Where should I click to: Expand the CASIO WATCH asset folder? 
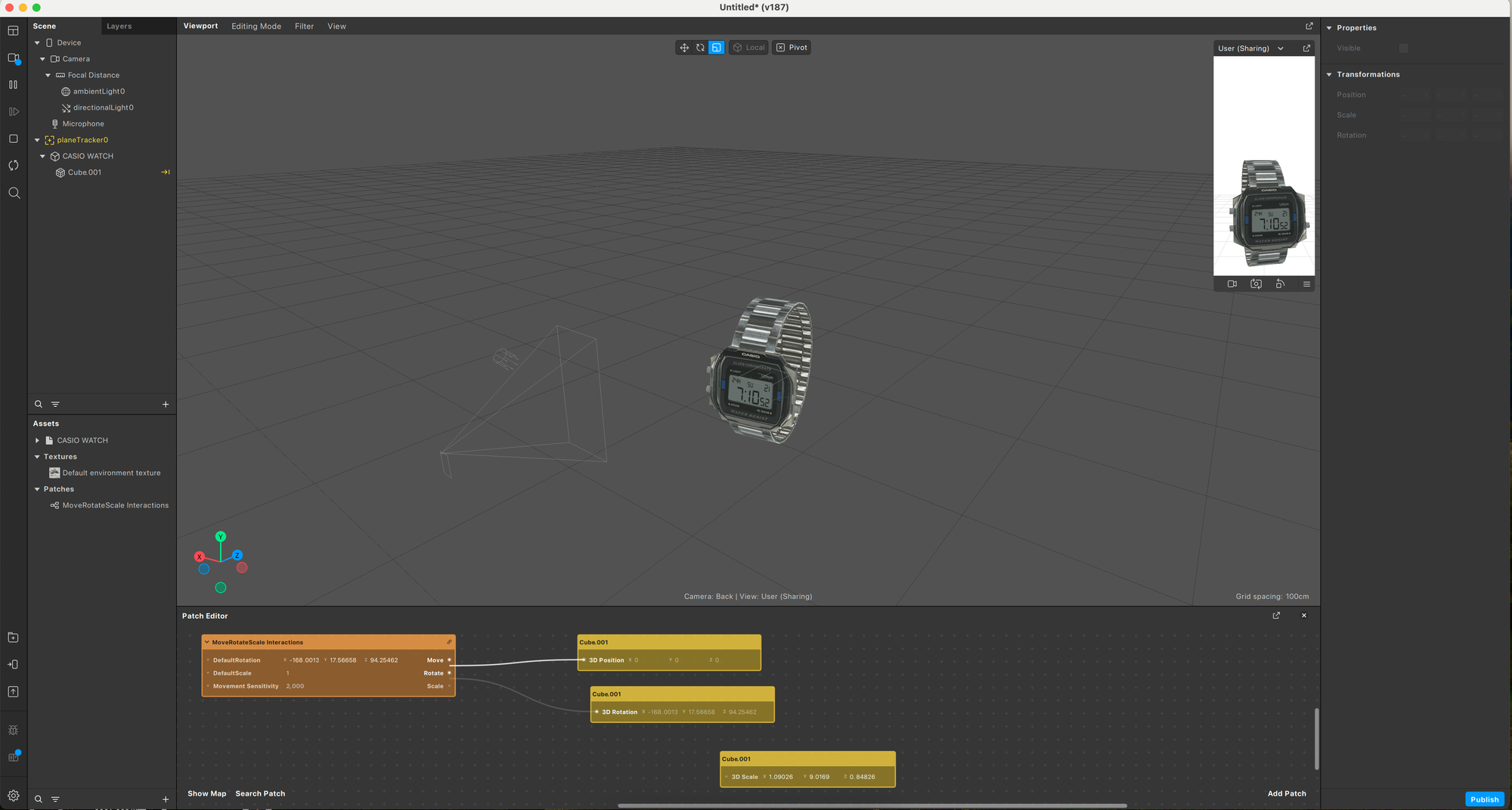[37, 440]
